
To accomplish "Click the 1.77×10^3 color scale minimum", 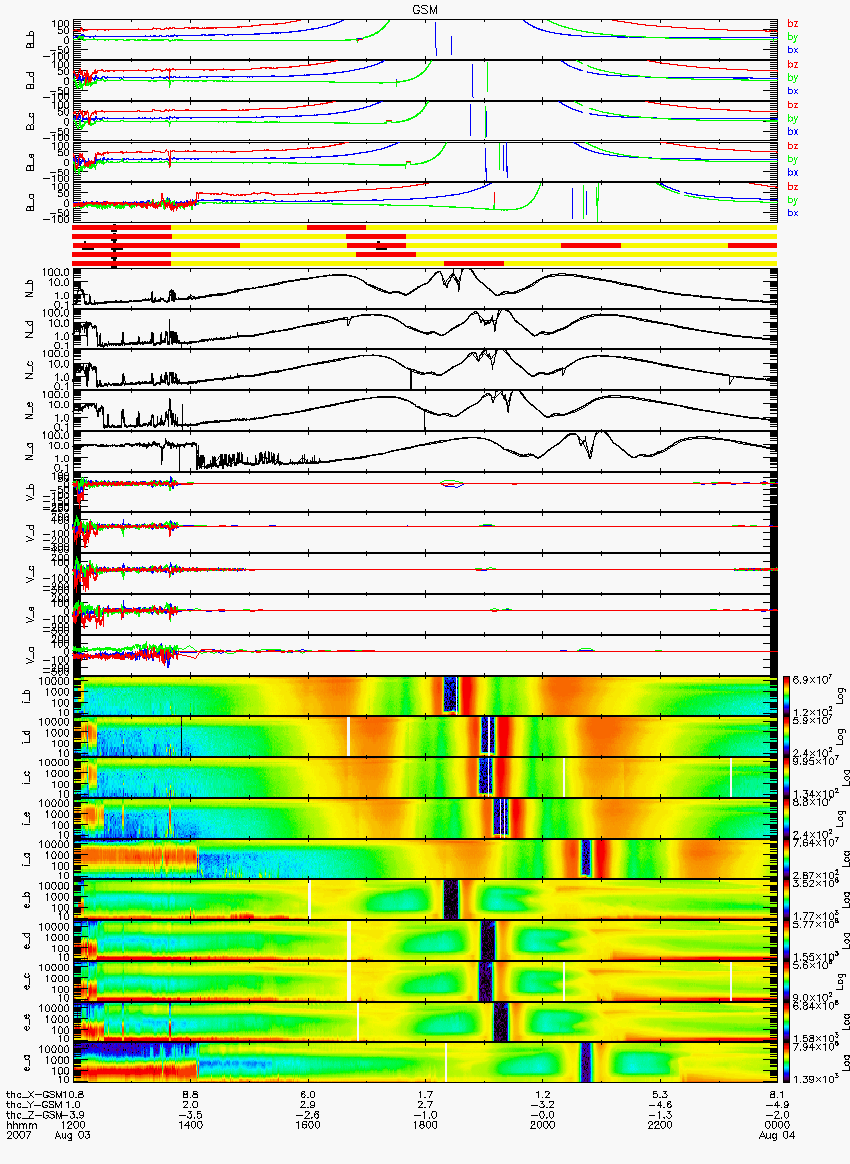I will tap(814, 915).
